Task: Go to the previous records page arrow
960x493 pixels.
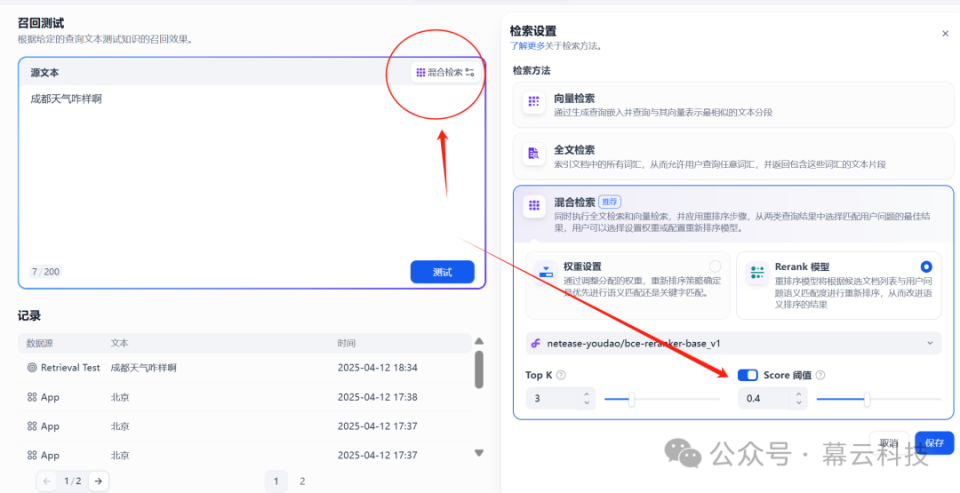Action: coord(47,481)
